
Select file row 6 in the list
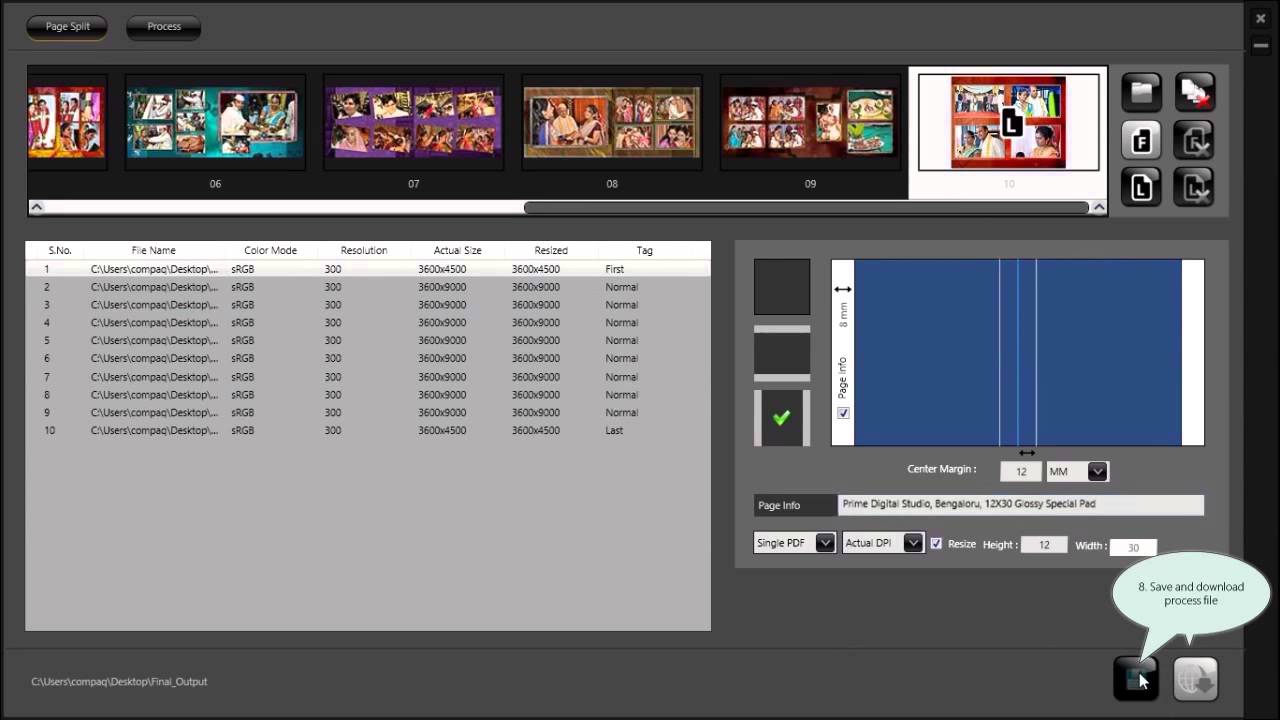pyautogui.click(x=368, y=359)
